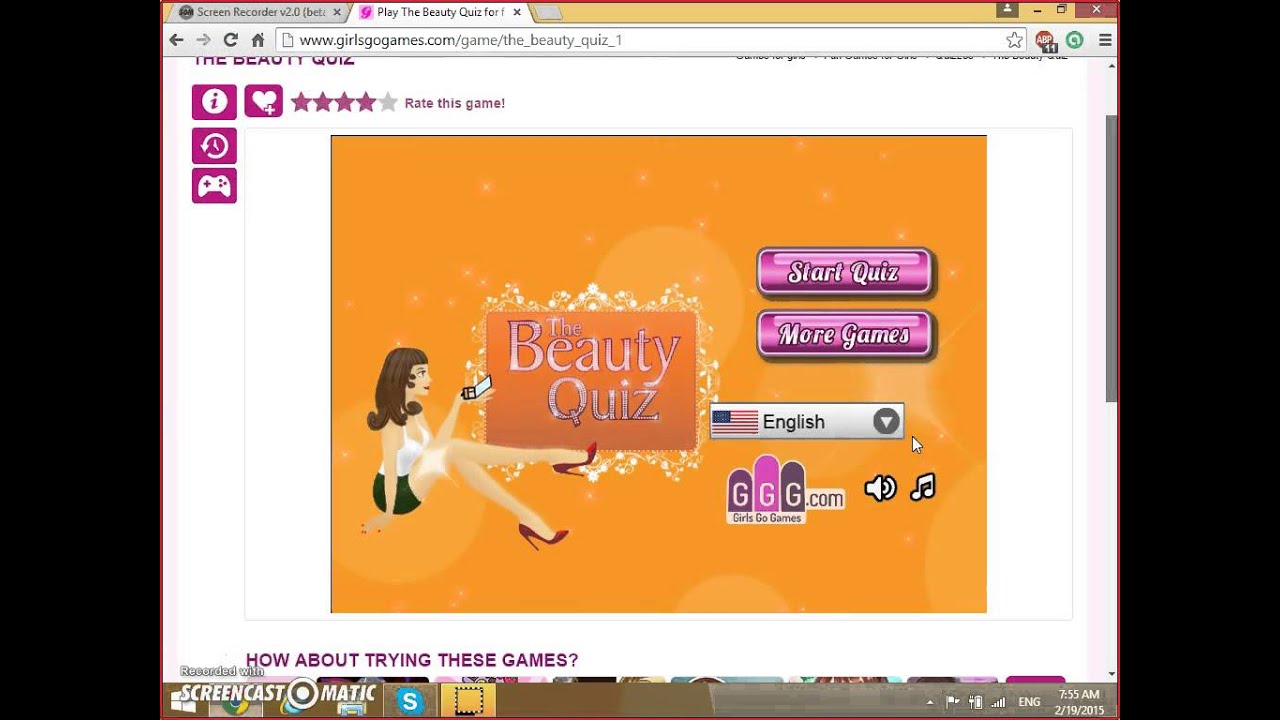The width and height of the screenshot is (1280, 720).
Task: Open More Games button
Action: click(x=845, y=335)
